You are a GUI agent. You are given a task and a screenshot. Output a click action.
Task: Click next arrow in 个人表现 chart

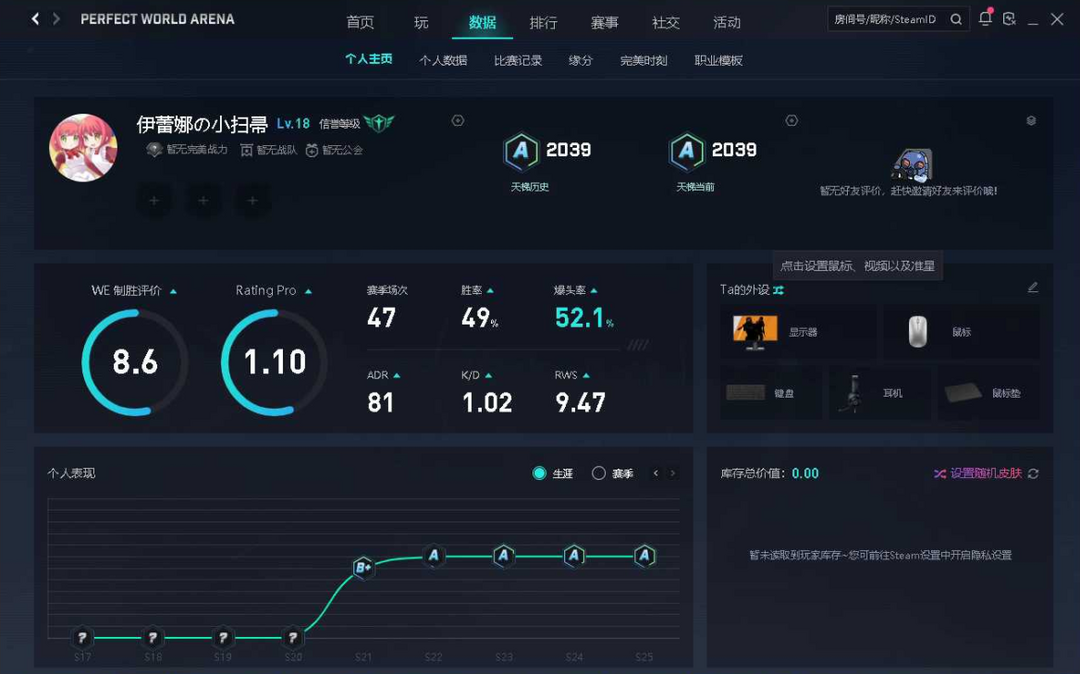click(x=673, y=473)
